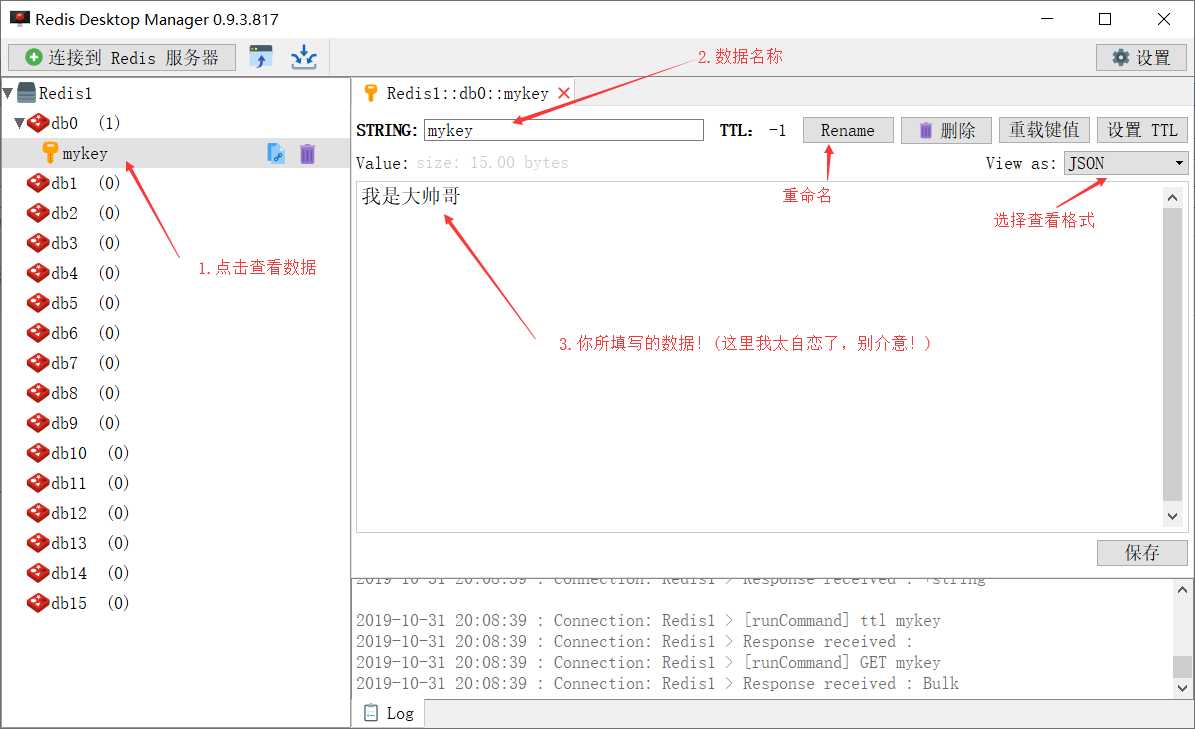Maximize the Redis Desktop Manager window
This screenshot has height=729, width=1195.
coord(1105,19)
